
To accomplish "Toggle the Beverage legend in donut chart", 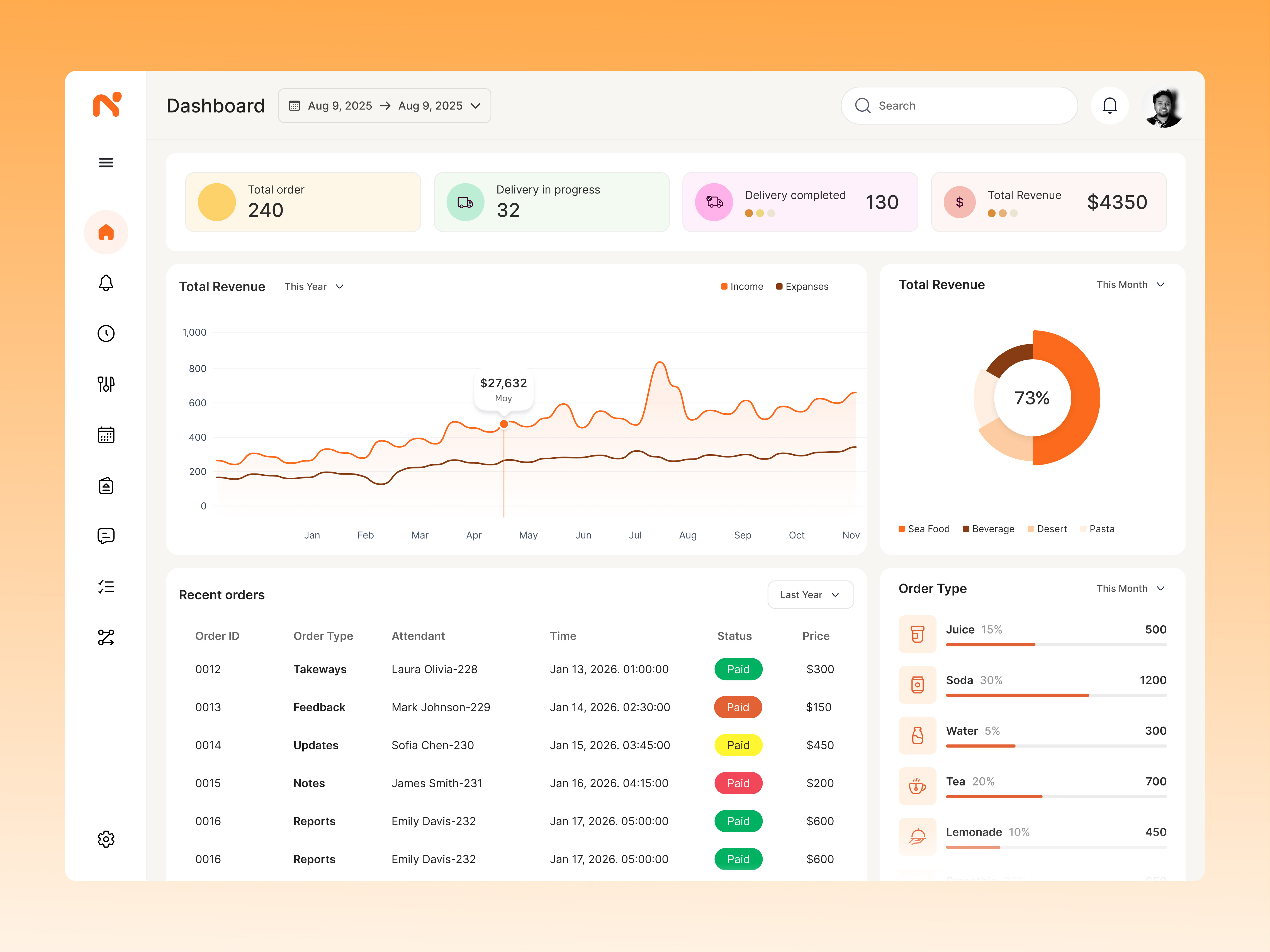I will [x=989, y=529].
